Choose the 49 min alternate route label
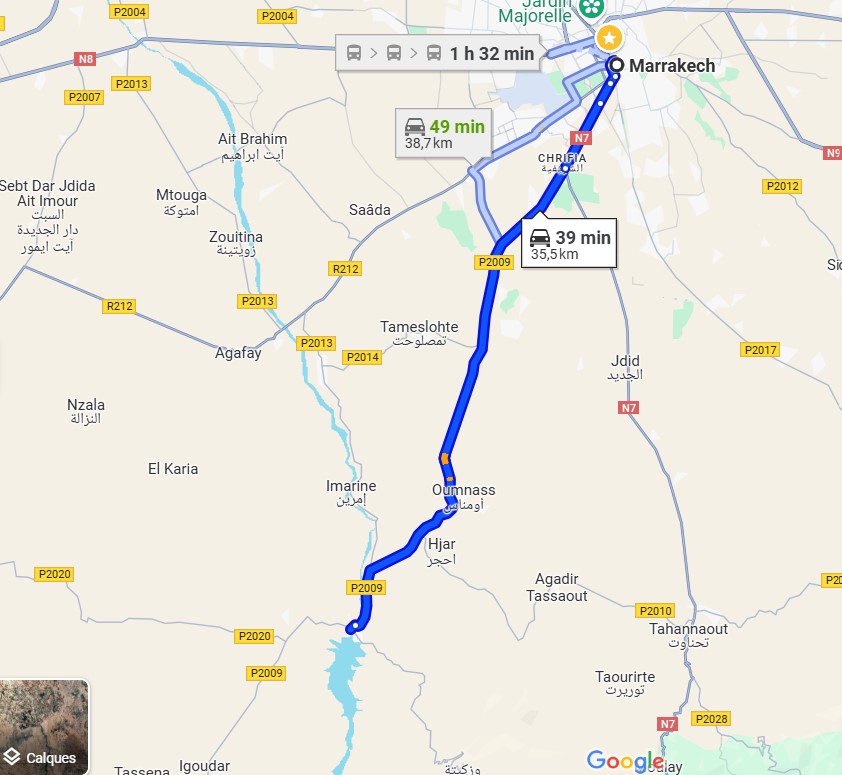The image size is (842, 775). click(x=444, y=133)
